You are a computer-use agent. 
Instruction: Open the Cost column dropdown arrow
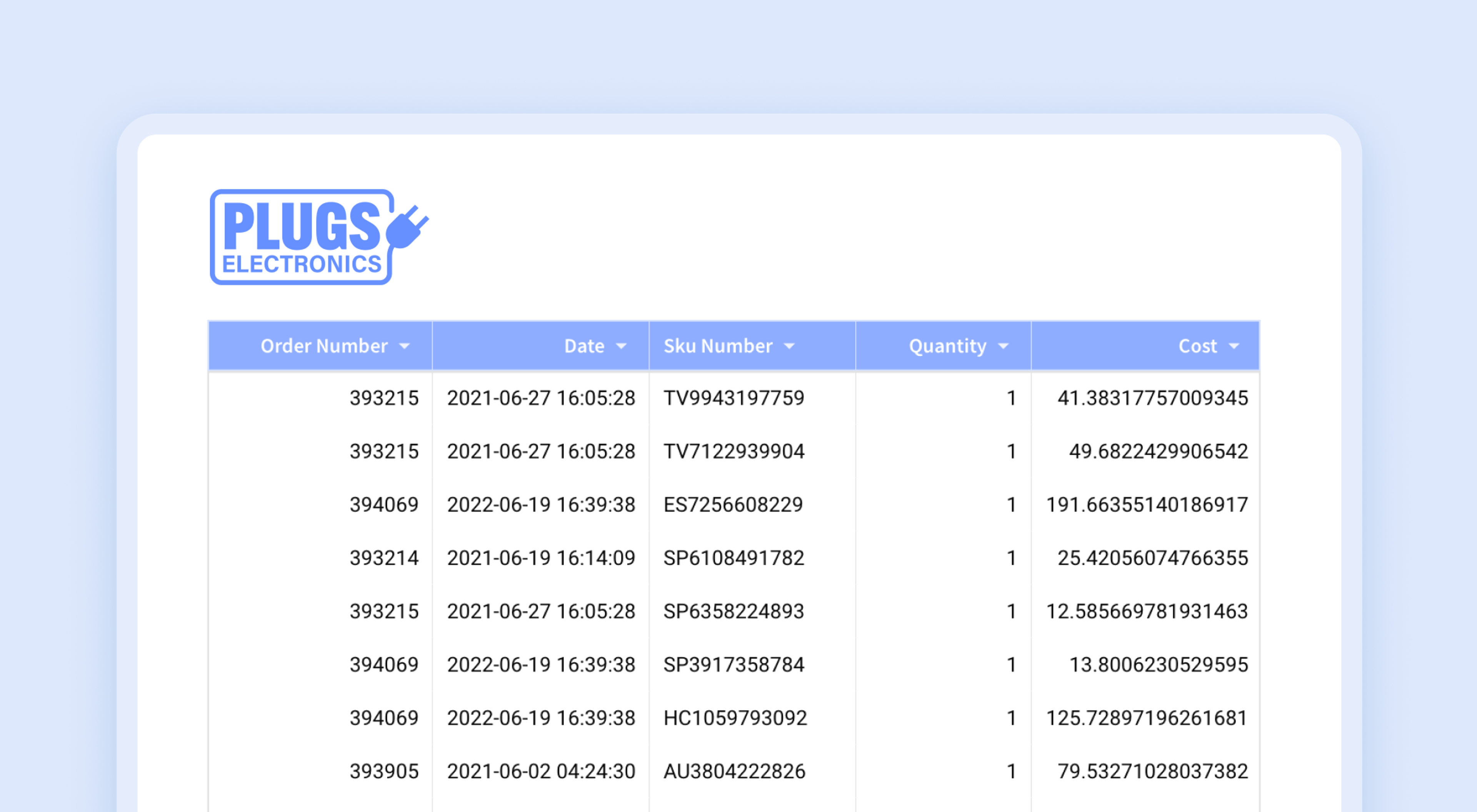(1234, 346)
